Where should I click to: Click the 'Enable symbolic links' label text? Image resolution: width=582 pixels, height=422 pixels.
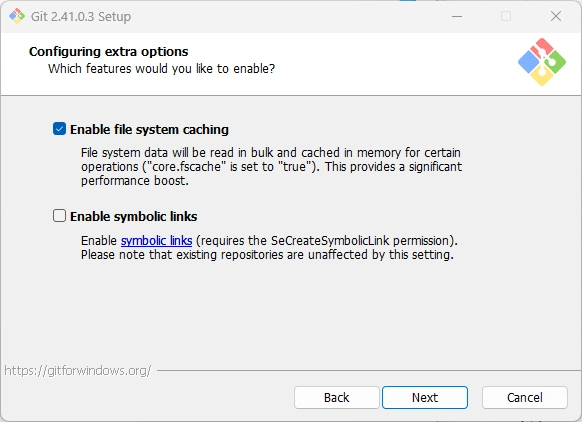pyautogui.click(x=134, y=216)
